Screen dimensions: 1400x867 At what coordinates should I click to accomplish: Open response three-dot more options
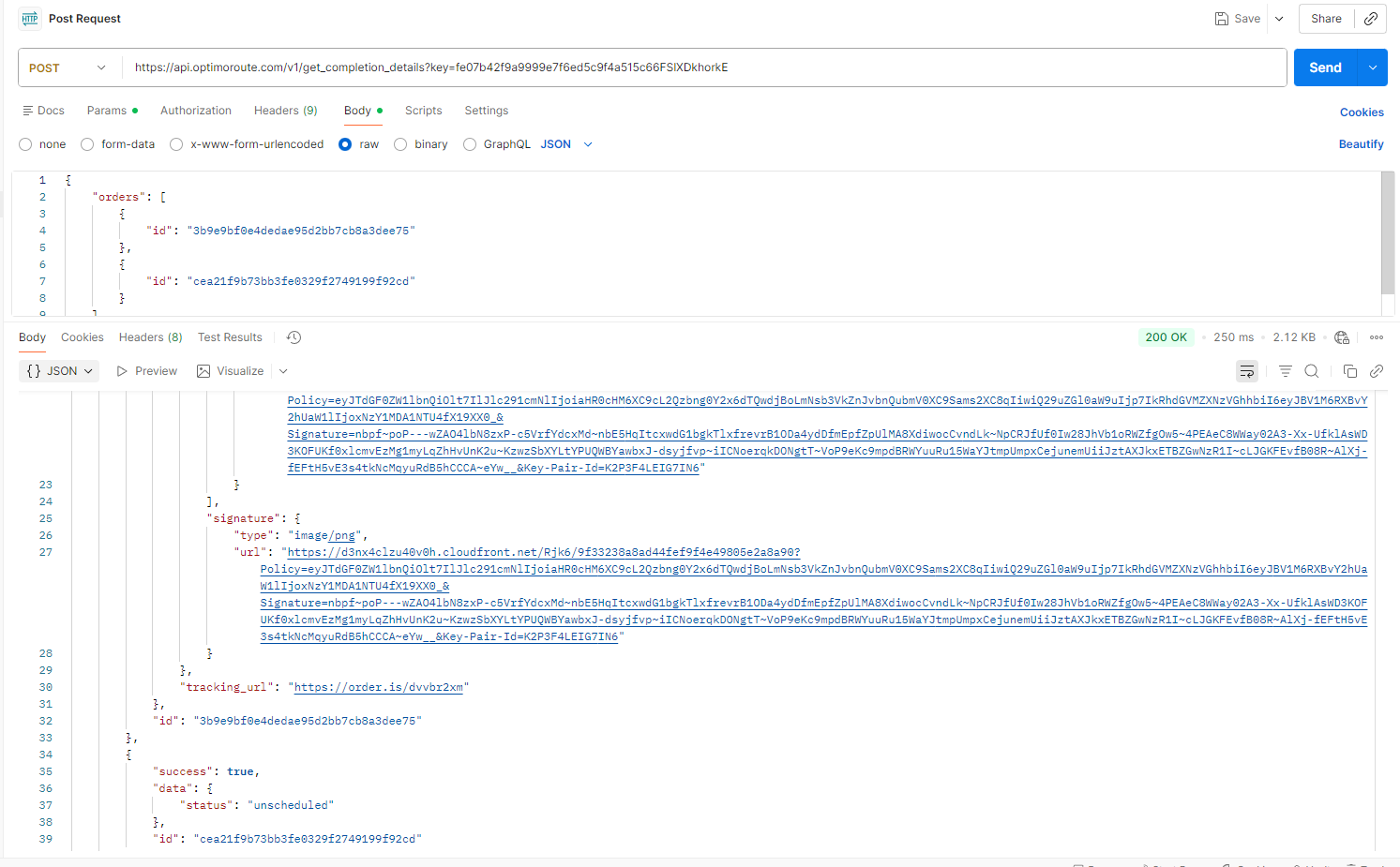[1376, 337]
